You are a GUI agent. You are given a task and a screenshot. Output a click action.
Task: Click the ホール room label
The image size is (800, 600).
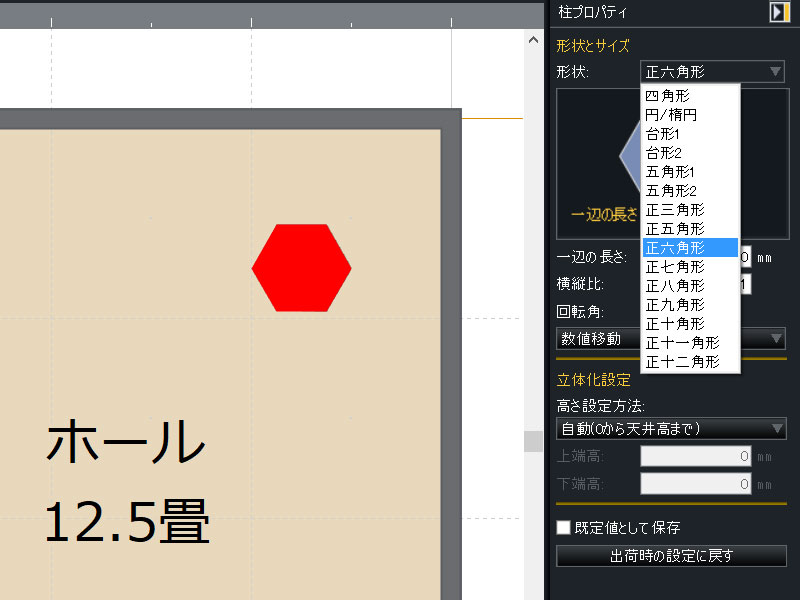coord(125,442)
